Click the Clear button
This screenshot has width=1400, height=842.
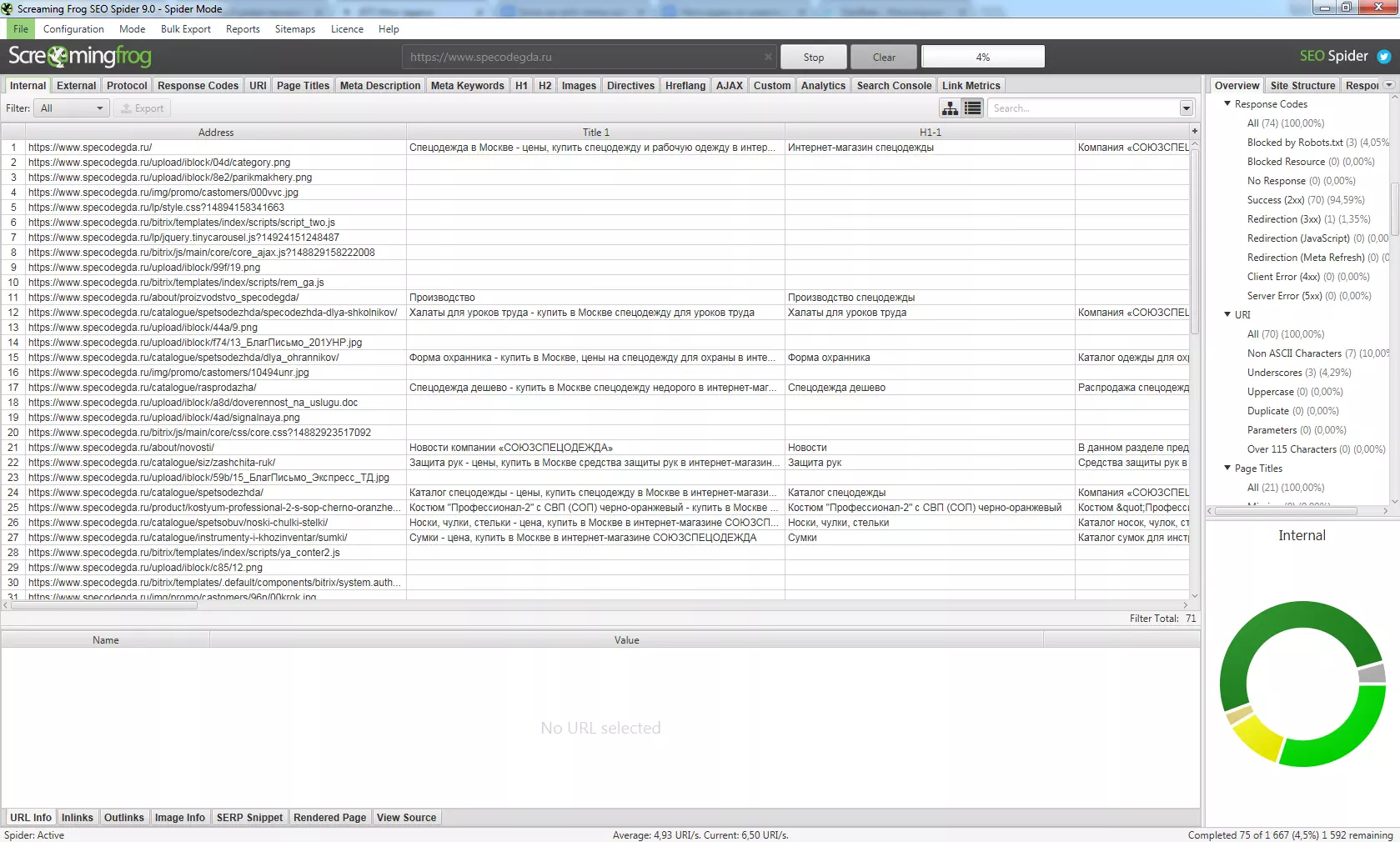pyautogui.click(x=884, y=58)
